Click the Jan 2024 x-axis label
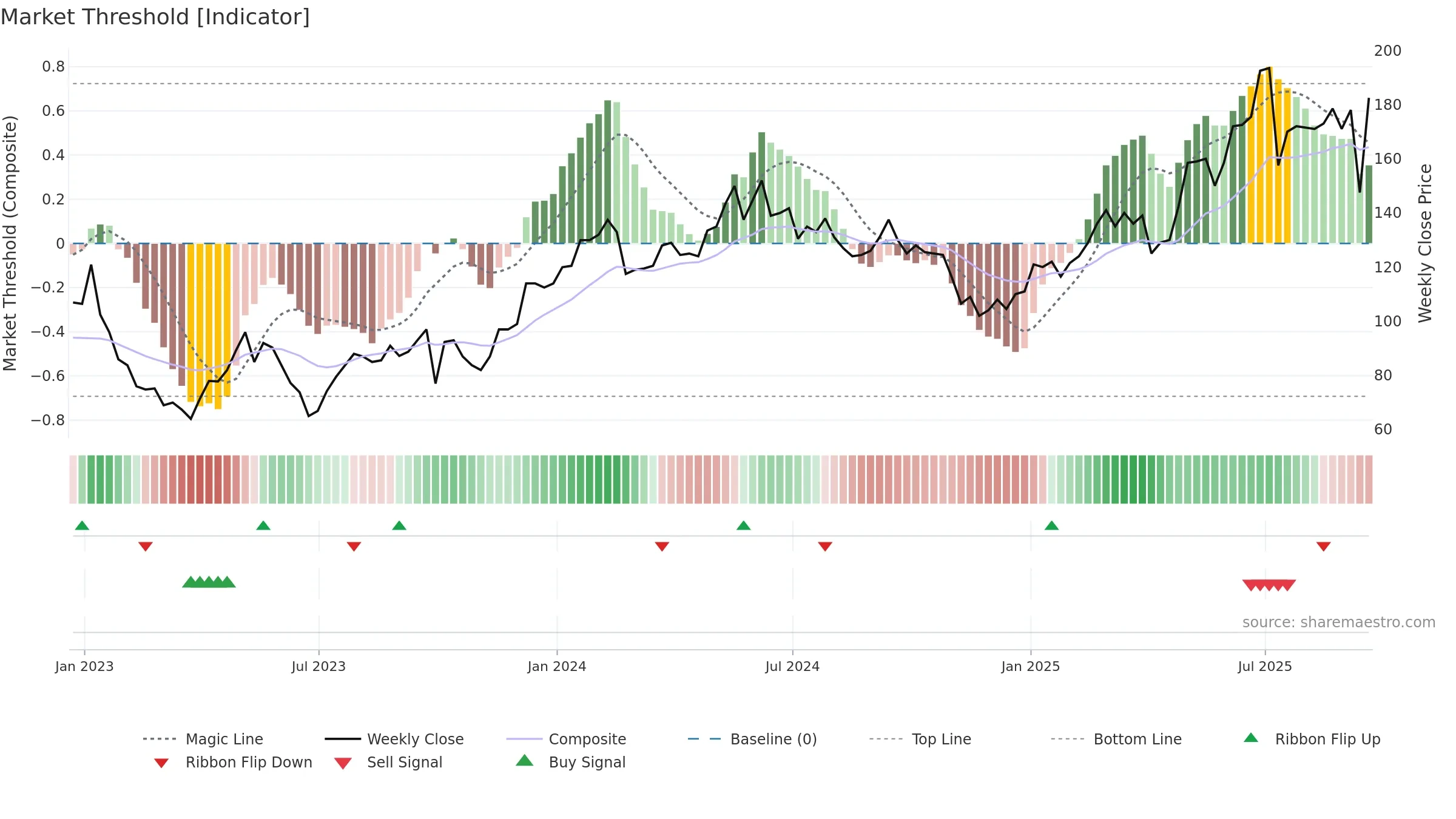Image resolution: width=1456 pixels, height=819 pixels. tap(557, 667)
